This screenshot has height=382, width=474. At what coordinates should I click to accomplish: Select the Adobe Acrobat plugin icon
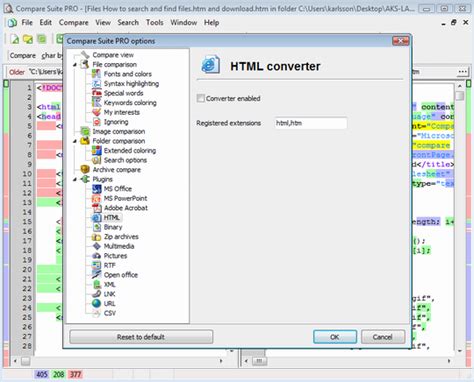coord(96,208)
